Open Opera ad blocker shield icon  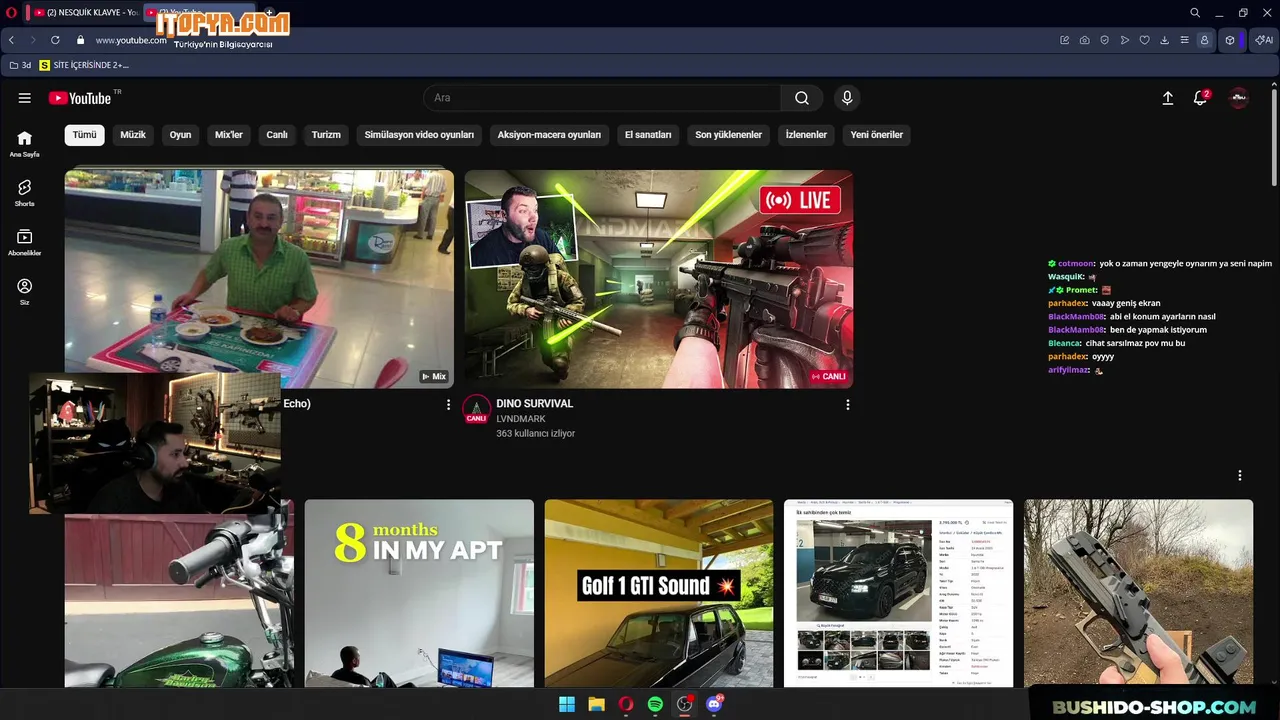[1105, 40]
